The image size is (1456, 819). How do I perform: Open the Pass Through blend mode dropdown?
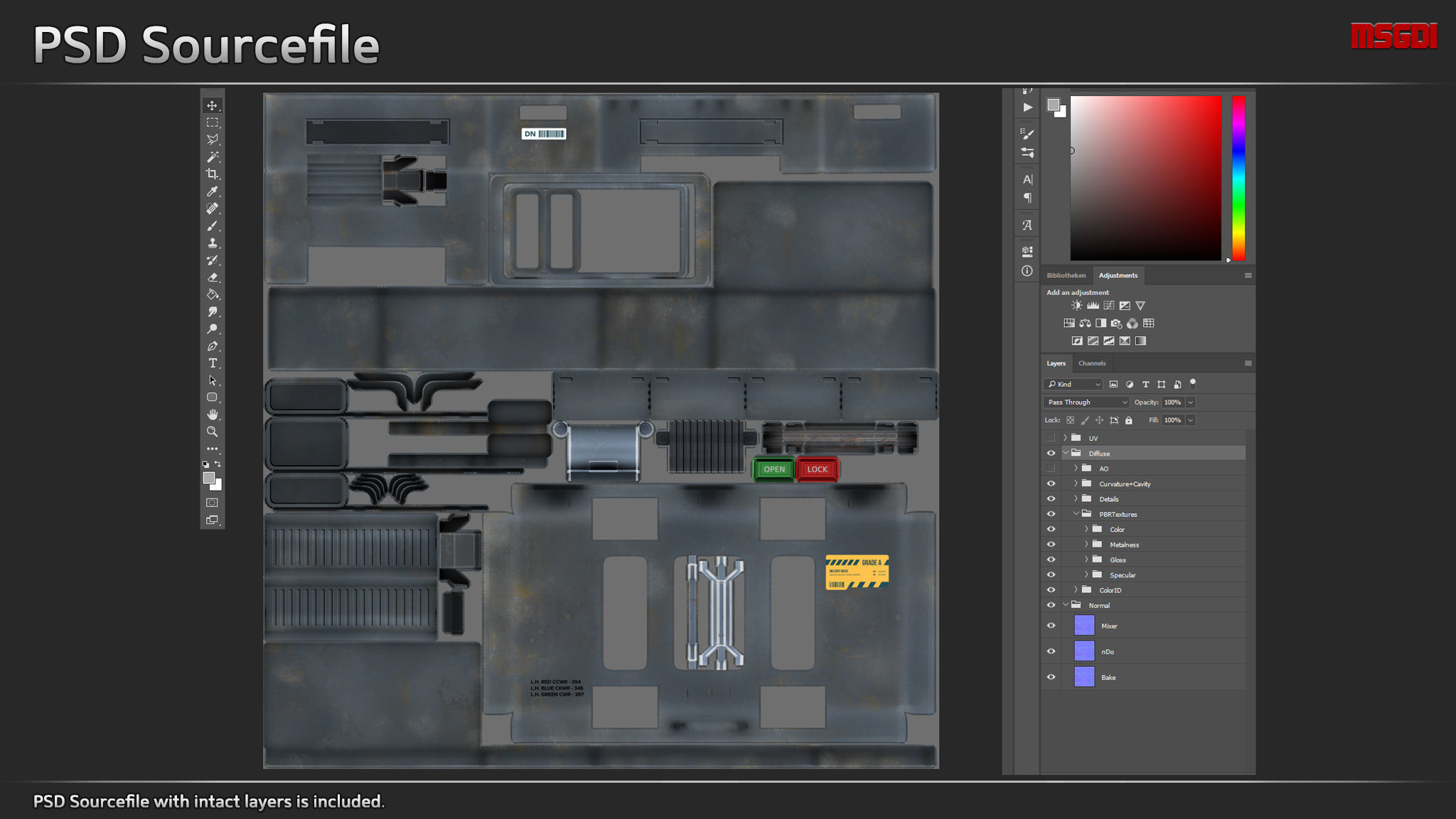pos(1086,402)
